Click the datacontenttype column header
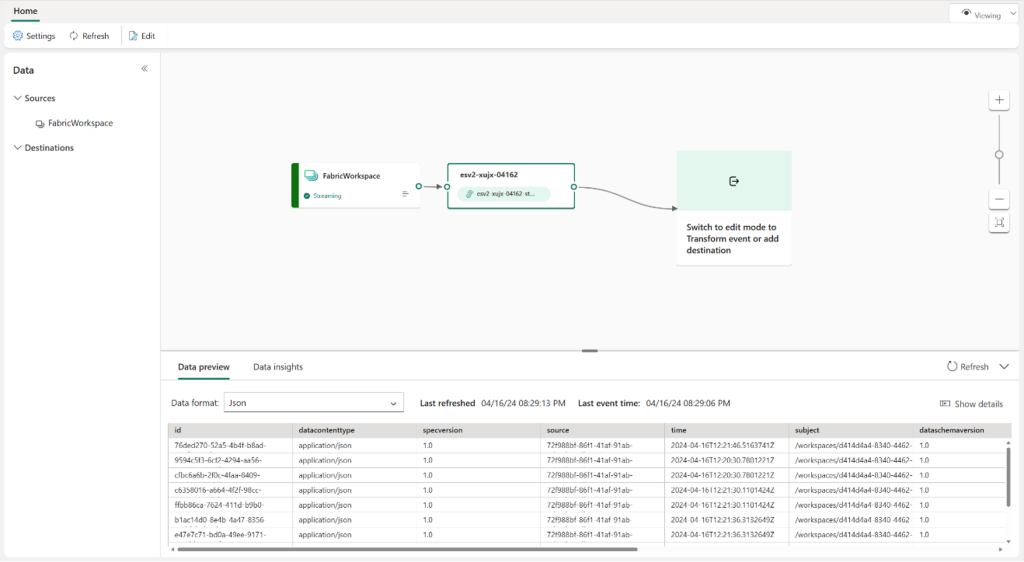This screenshot has height=562, width=1024. pos(354,430)
